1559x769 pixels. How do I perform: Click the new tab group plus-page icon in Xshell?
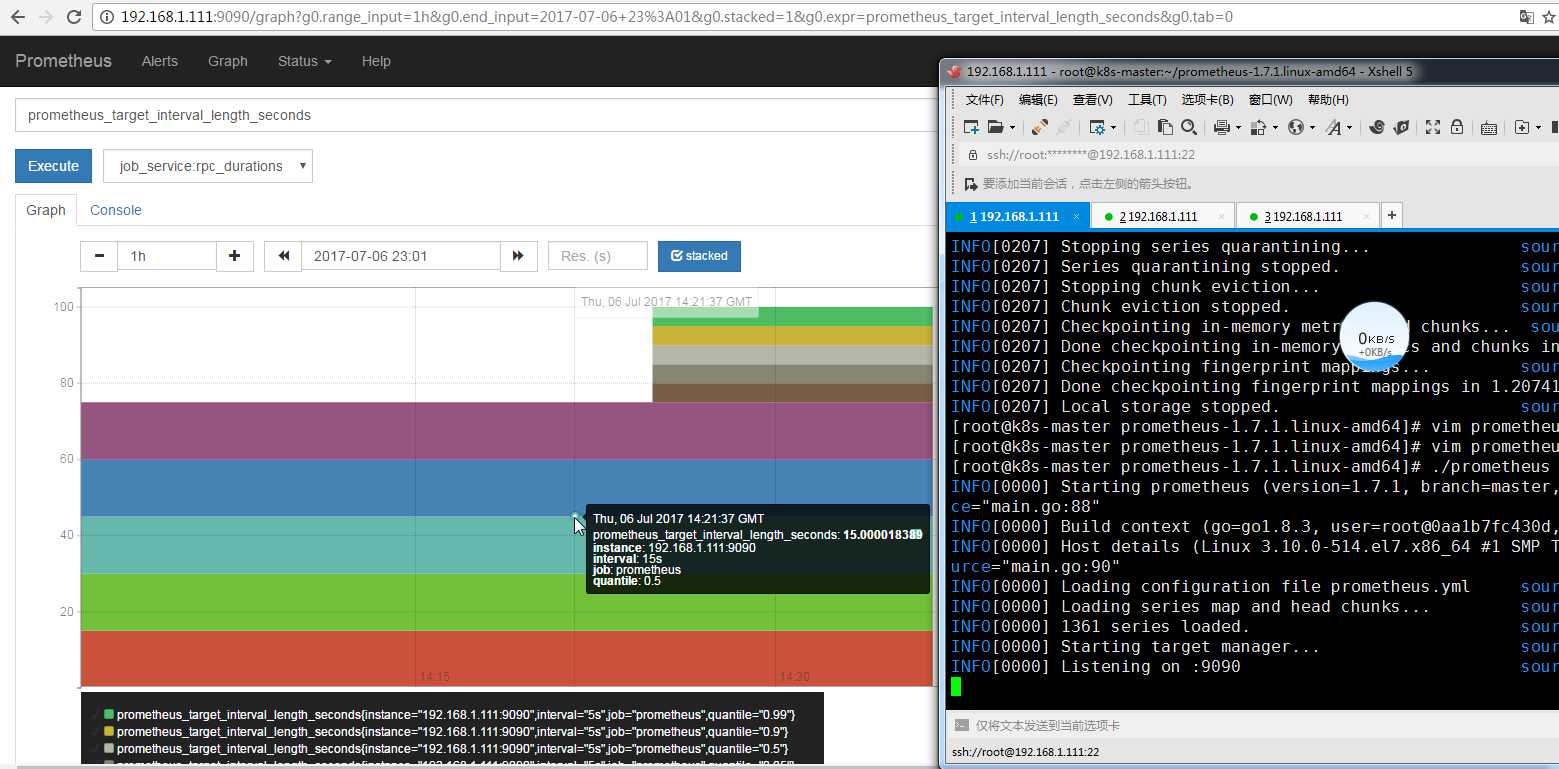1522,127
